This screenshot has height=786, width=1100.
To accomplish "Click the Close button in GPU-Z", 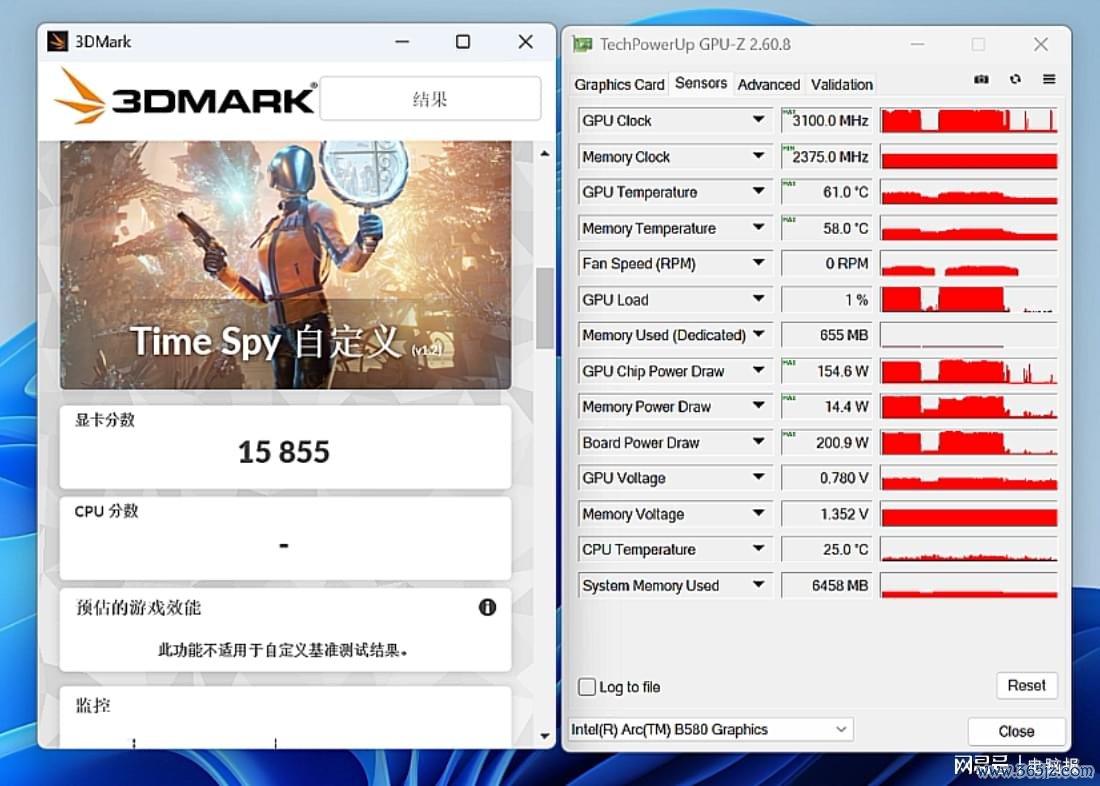I will point(1016,731).
